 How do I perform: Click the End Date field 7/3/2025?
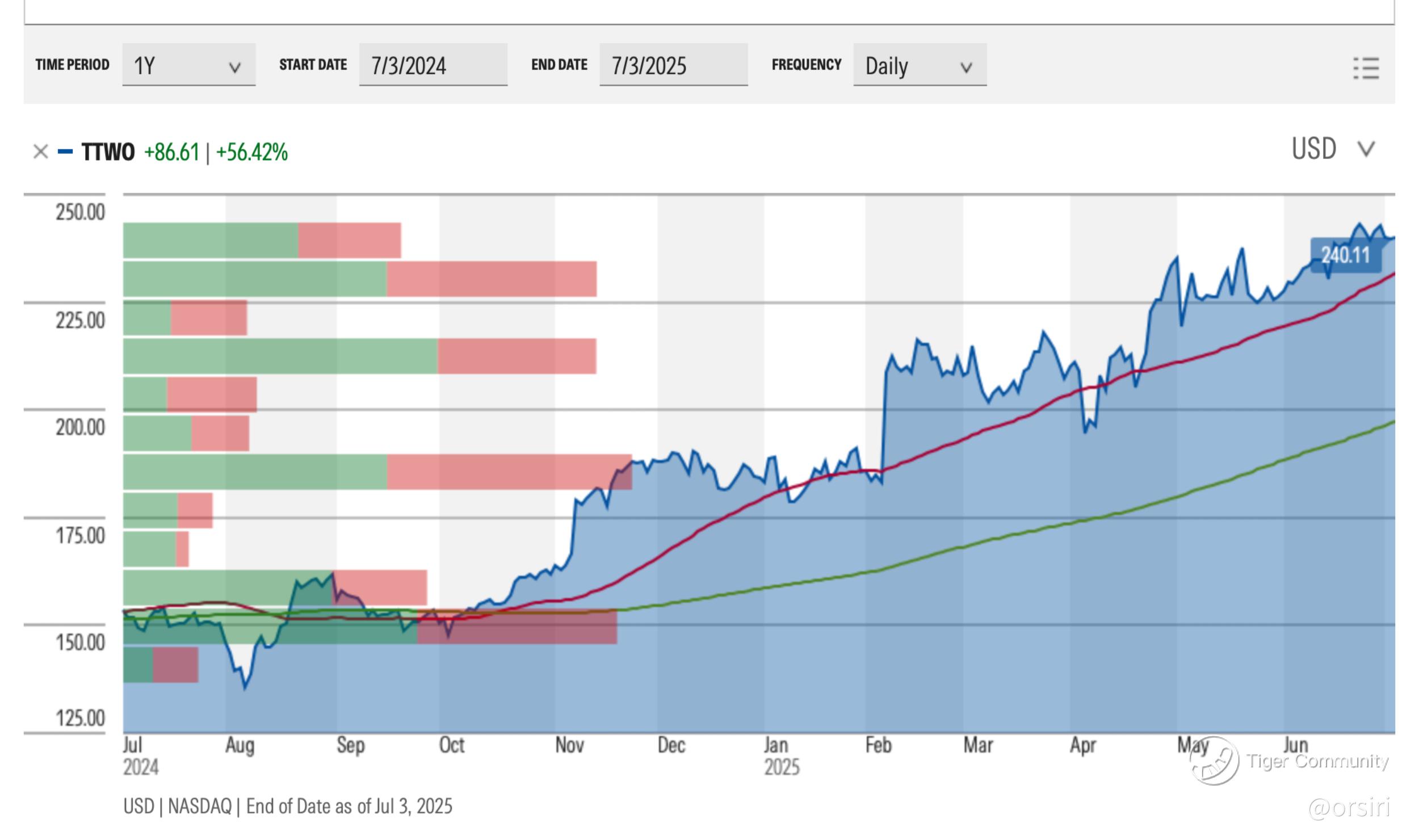pyautogui.click(x=673, y=65)
